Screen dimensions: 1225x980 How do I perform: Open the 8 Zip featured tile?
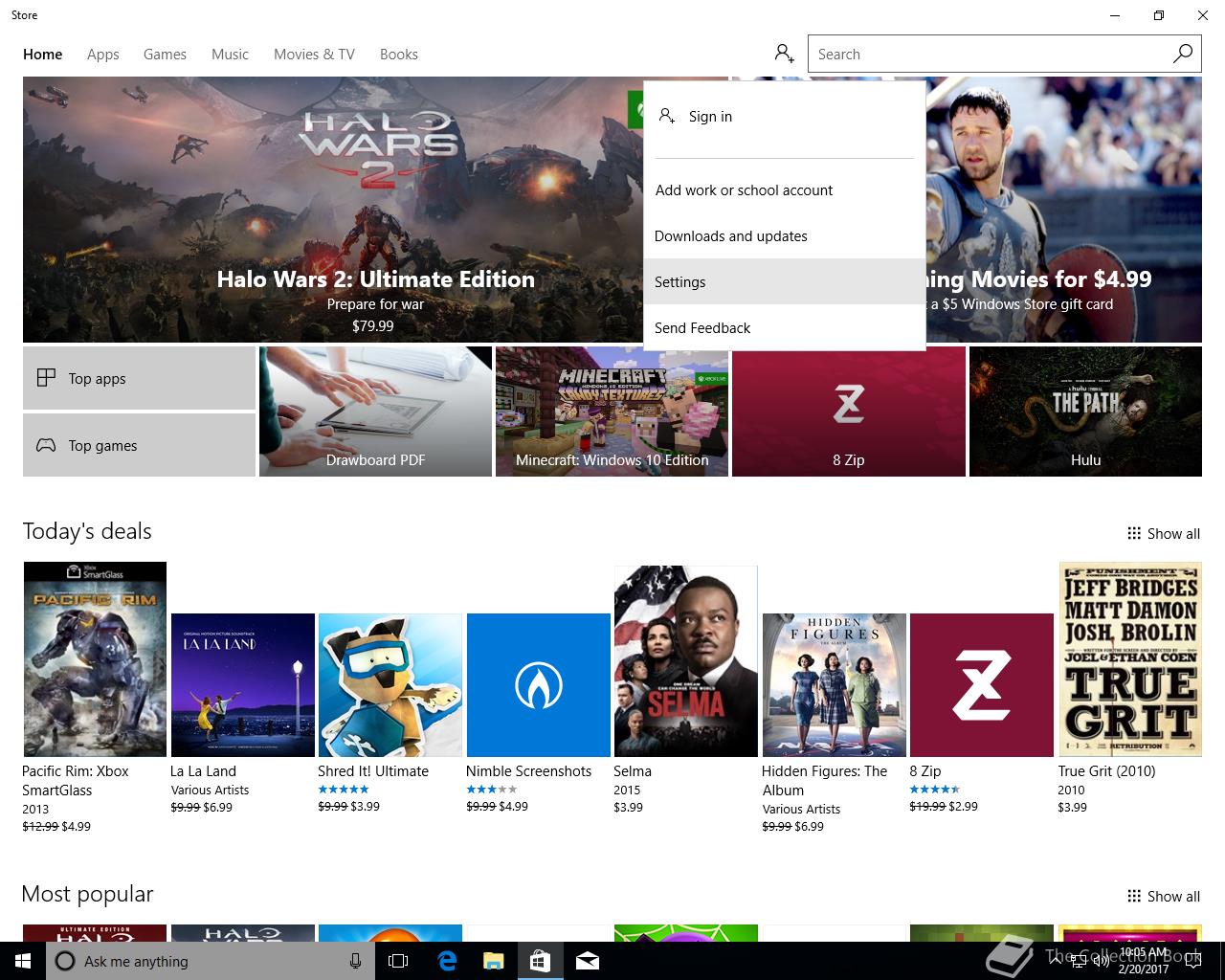point(848,412)
